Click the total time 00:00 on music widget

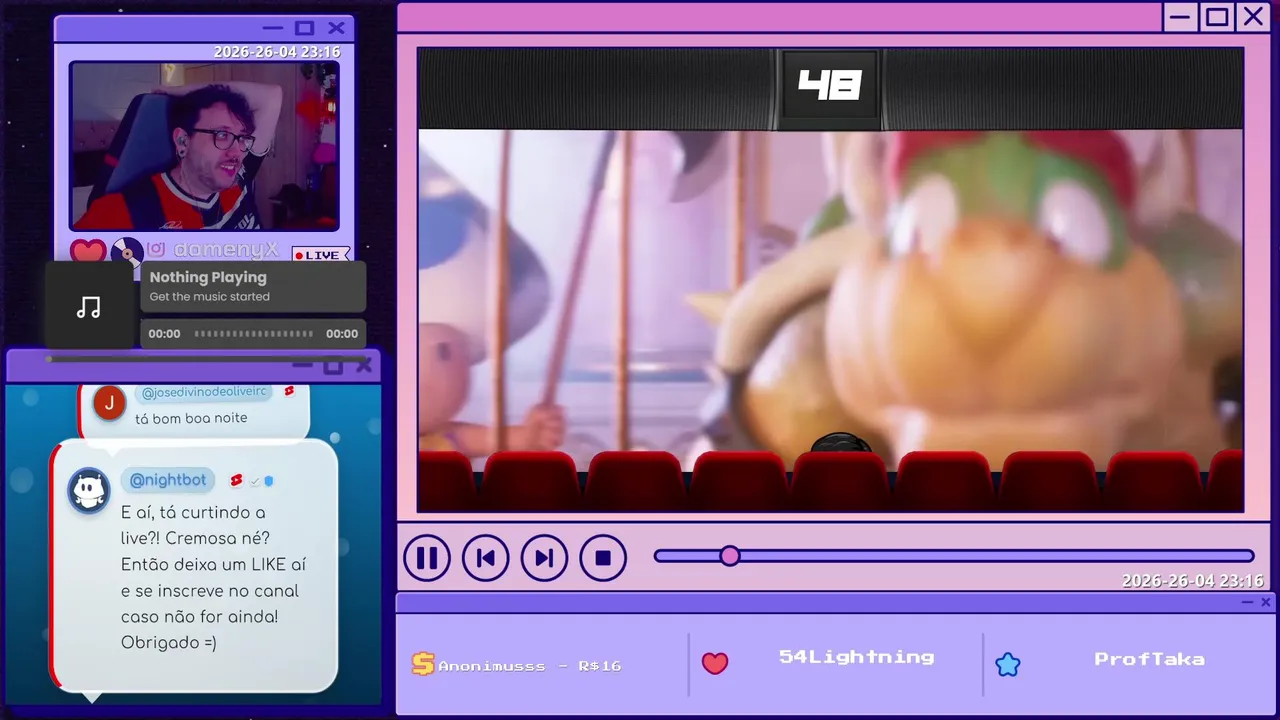tap(342, 334)
